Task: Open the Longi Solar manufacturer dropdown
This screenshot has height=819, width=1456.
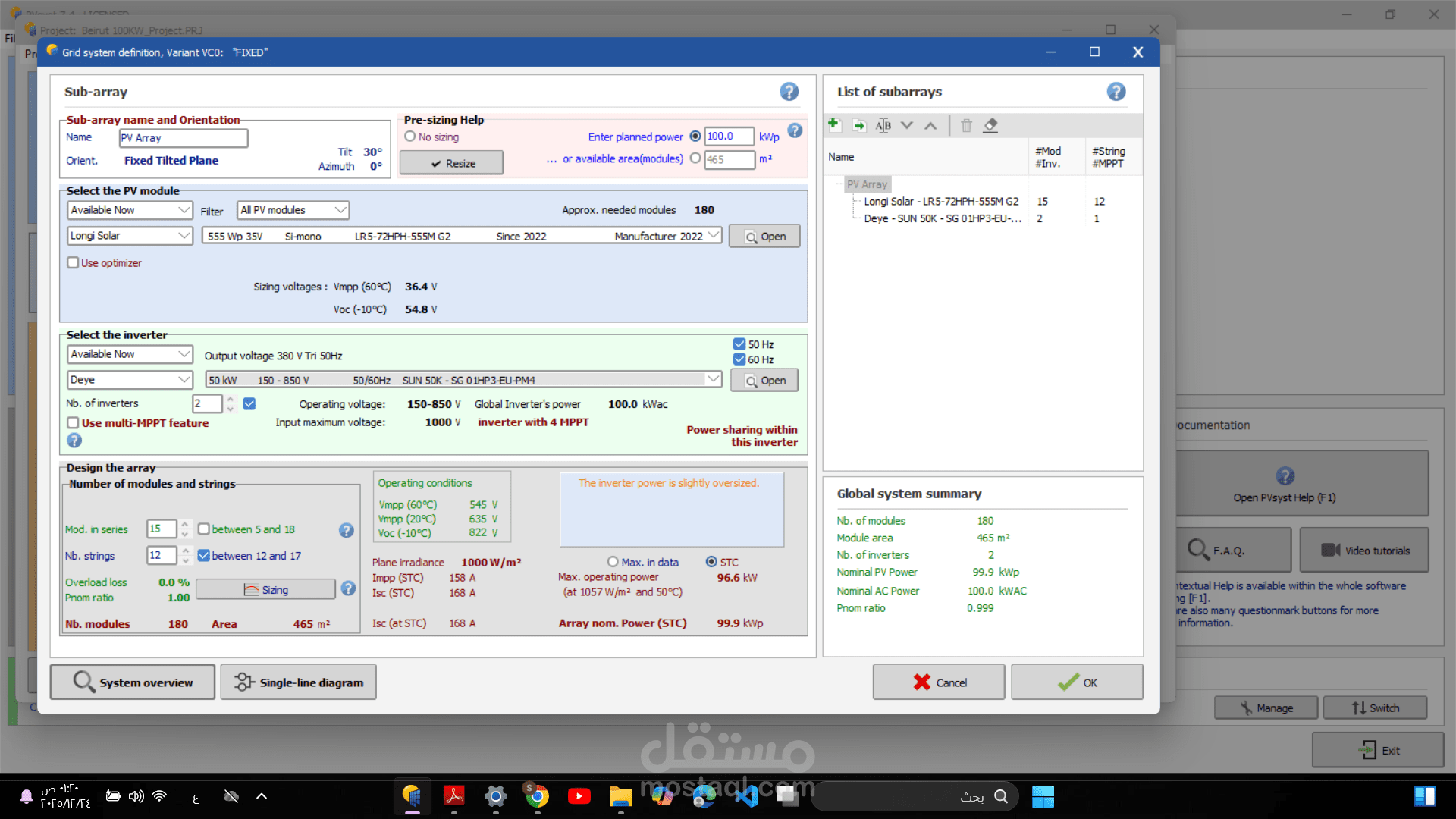Action: tap(130, 236)
